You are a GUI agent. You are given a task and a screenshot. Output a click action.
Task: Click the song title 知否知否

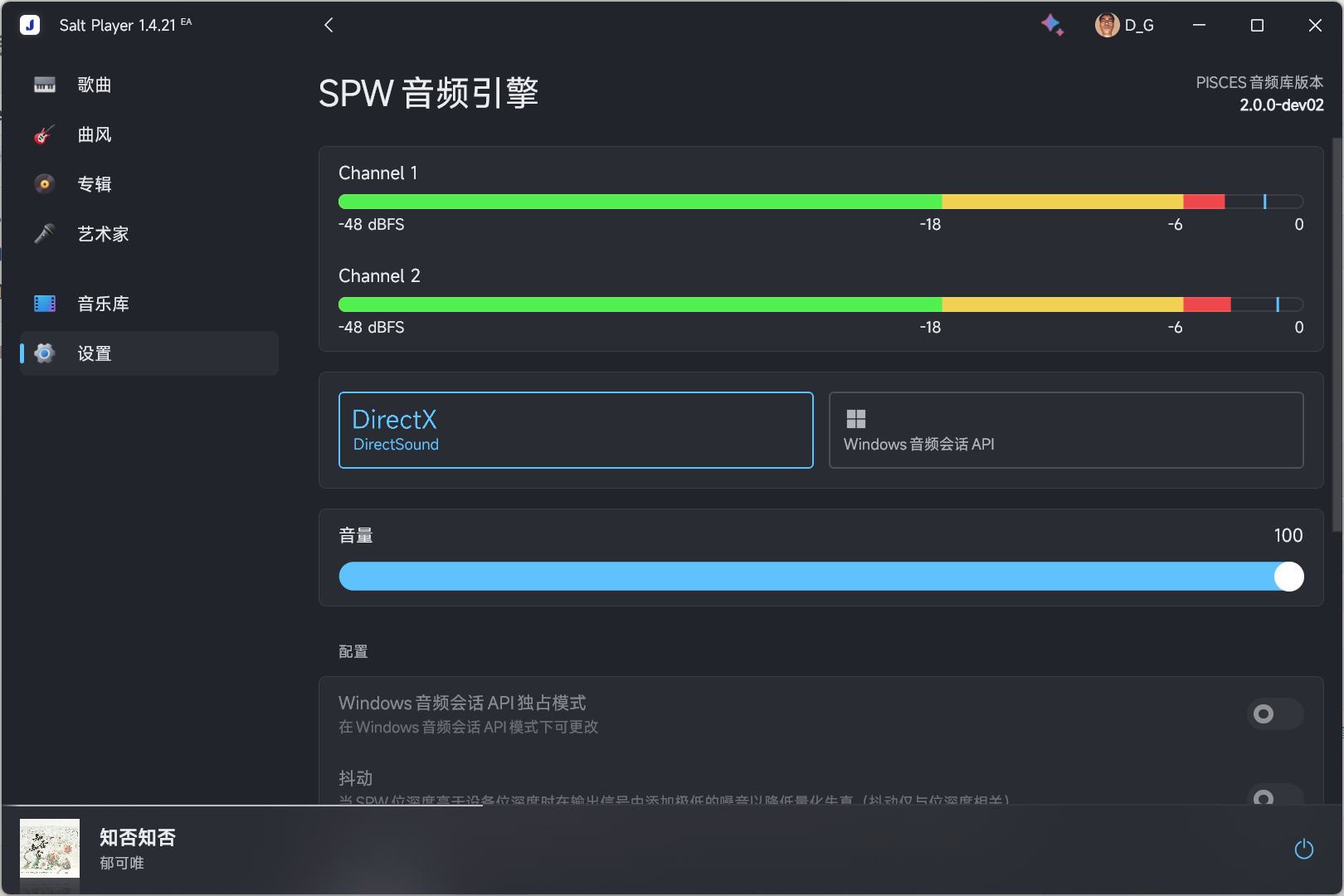point(138,837)
